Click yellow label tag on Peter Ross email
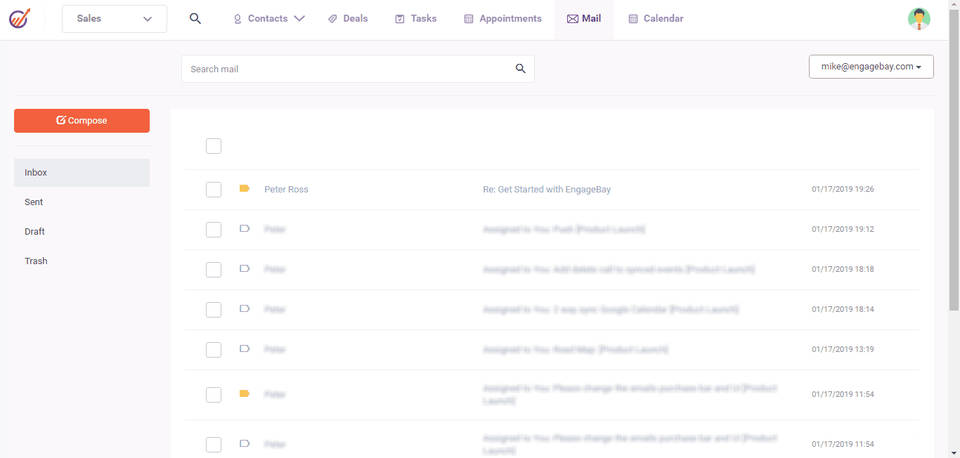This screenshot has width=960, height=458. click(x=244, y=189)
